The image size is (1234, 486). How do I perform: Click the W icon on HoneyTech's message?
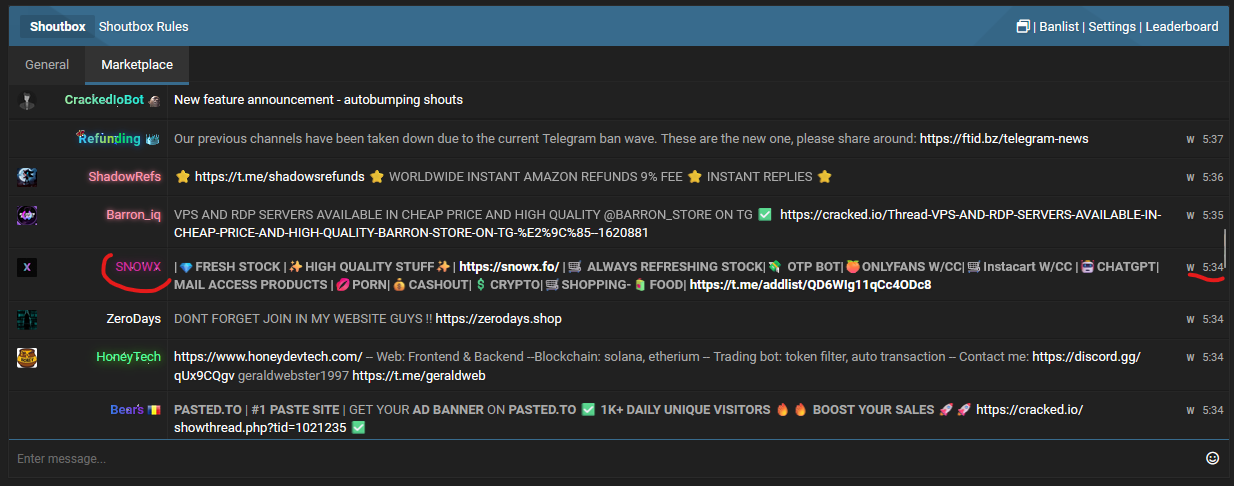(x=1191, y=357)
